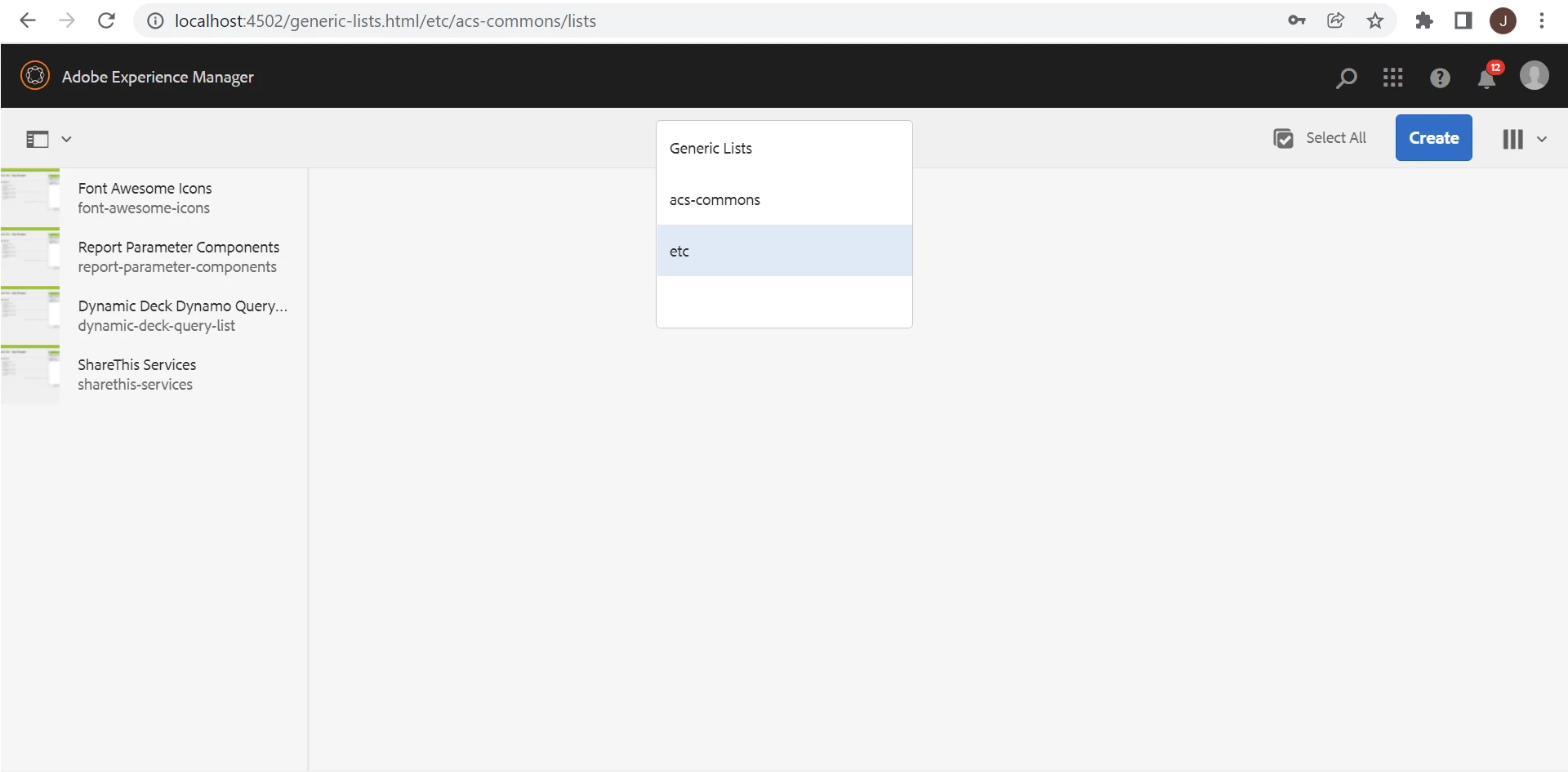
Task: Open the Chrome three-dot menu
Action: pyautogui.click(x=1542, y=20)
